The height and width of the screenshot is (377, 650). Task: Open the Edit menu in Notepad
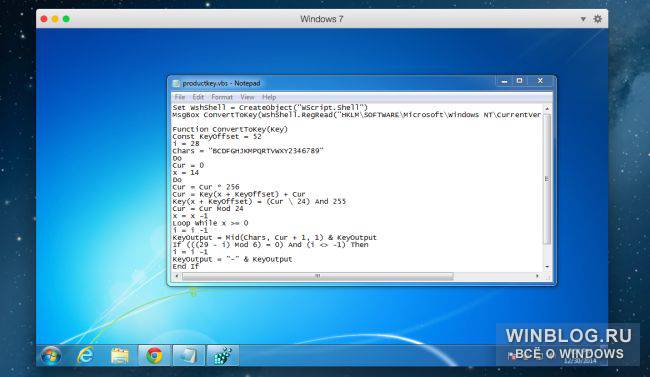[198, 97]
